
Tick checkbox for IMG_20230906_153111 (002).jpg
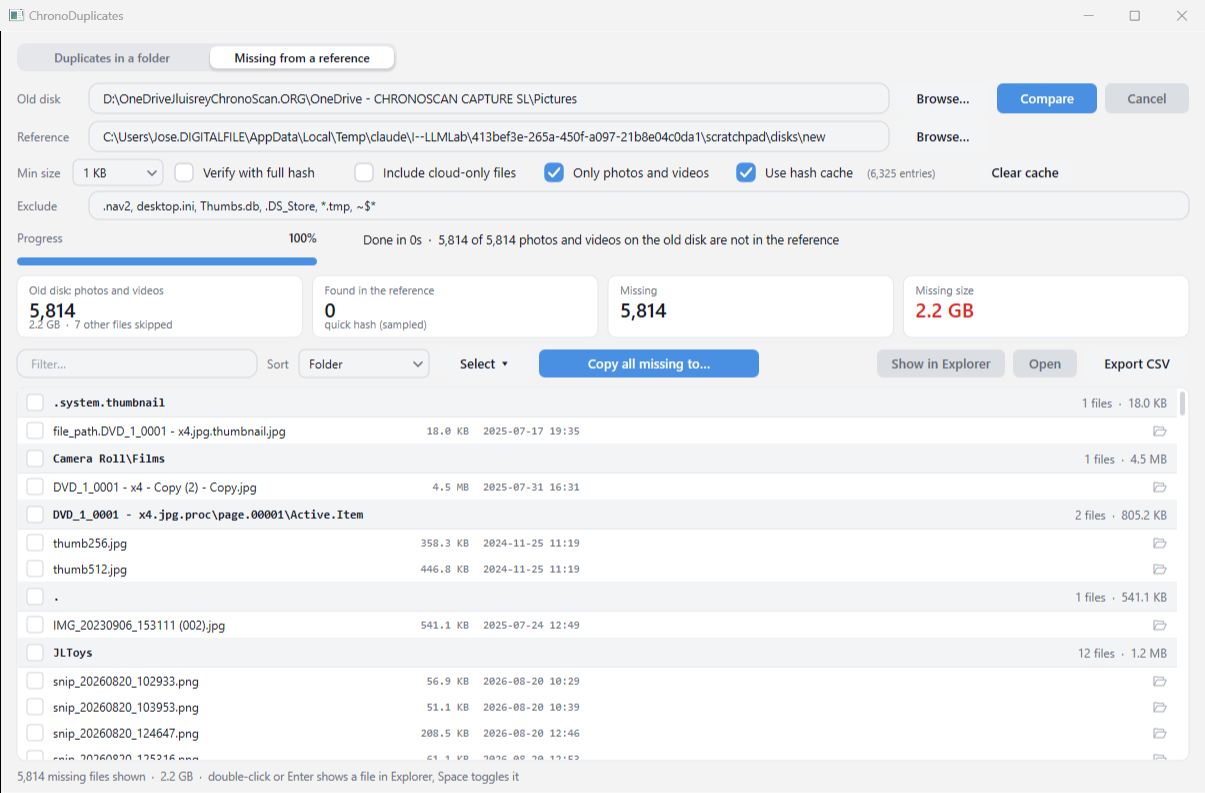coord(35,625)
